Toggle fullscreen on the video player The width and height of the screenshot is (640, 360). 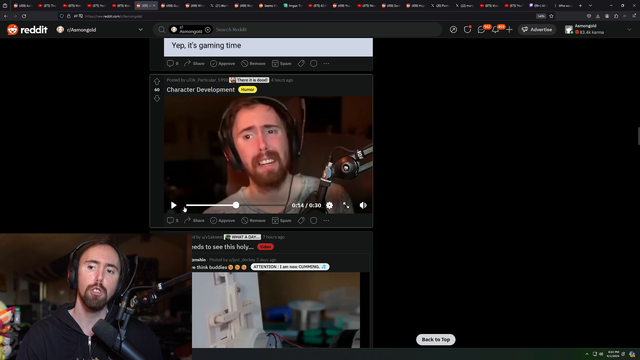pyautogui.click(x=346, y=205)
